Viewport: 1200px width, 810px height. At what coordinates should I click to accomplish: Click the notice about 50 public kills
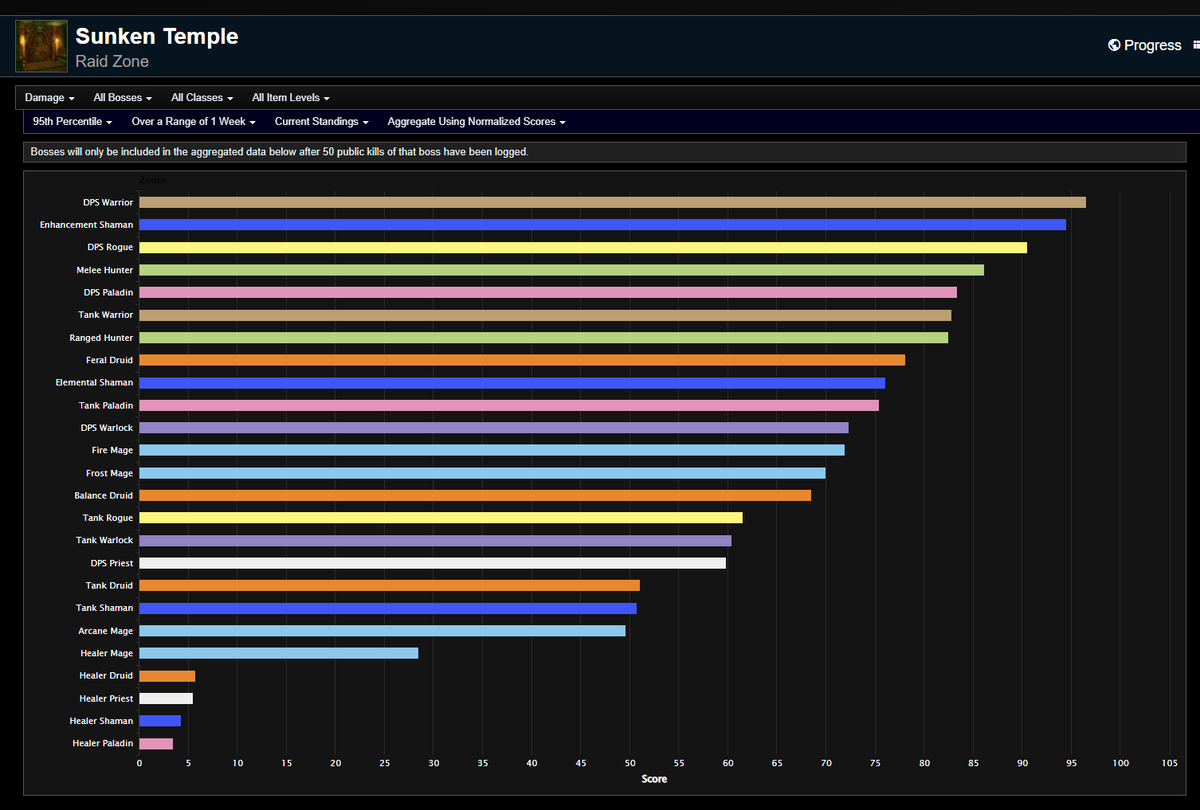point(279,152)
